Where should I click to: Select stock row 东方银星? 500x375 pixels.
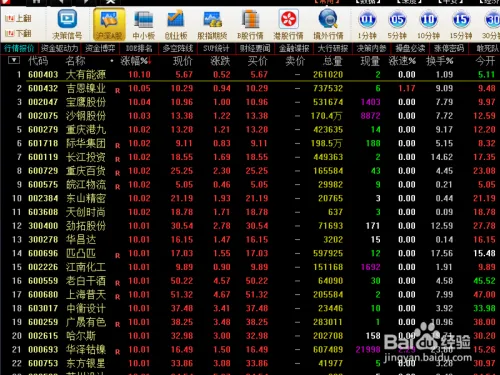click(x=250, y=363)
